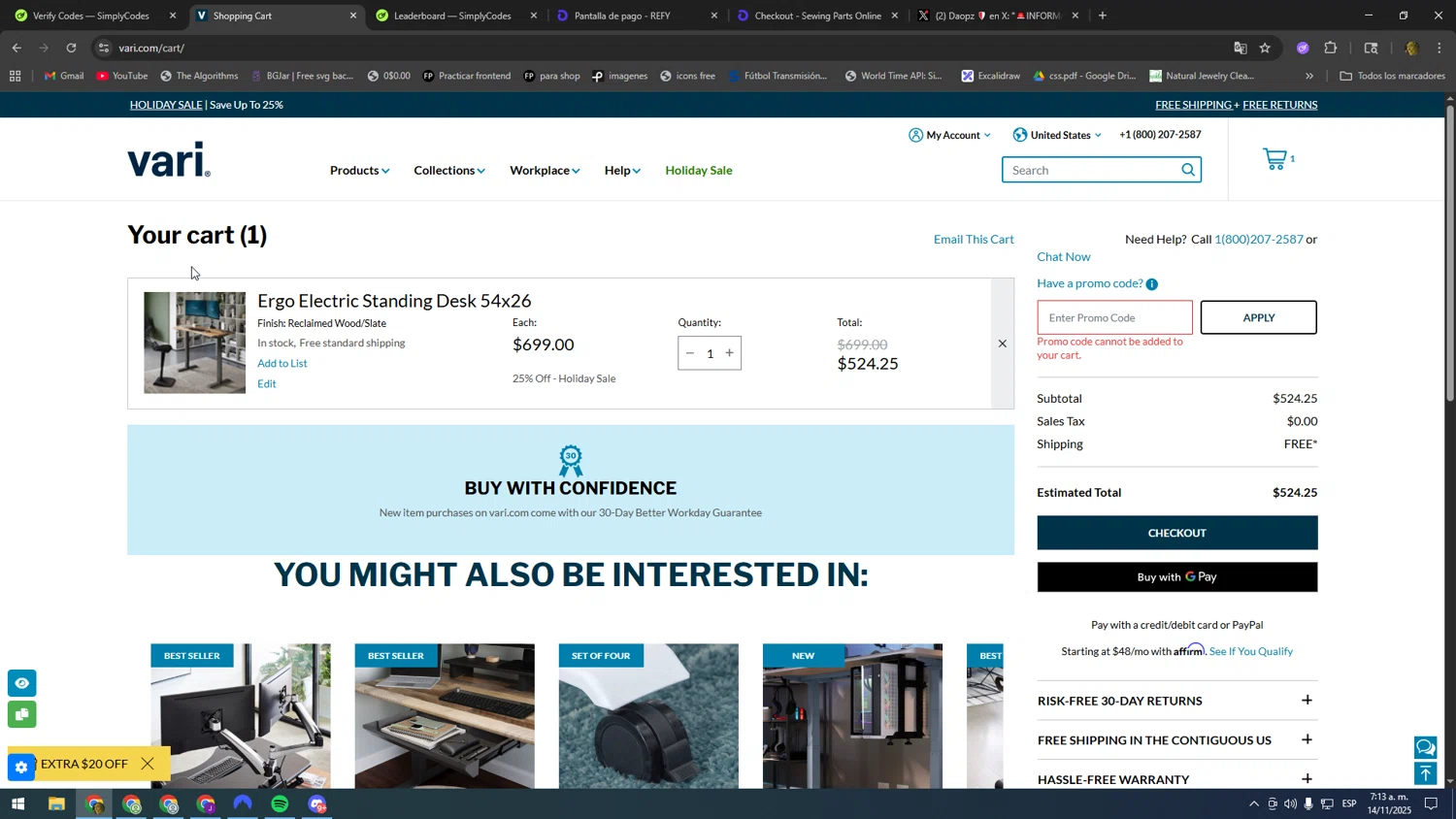Open the Windows notifications icon
This screenshot has width=1456, height=819.
1431,803
